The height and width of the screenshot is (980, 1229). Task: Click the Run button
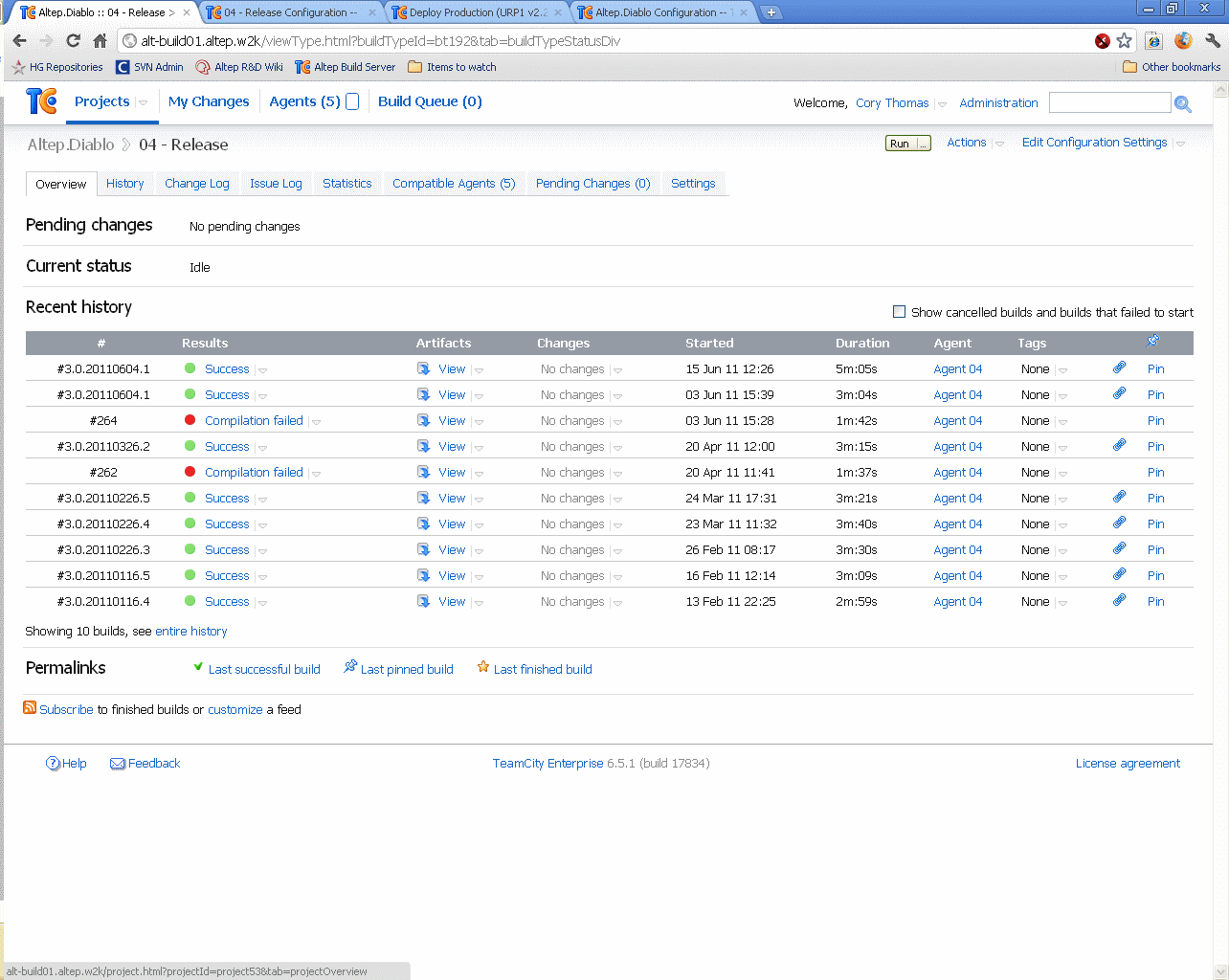[x=900, y=144]
